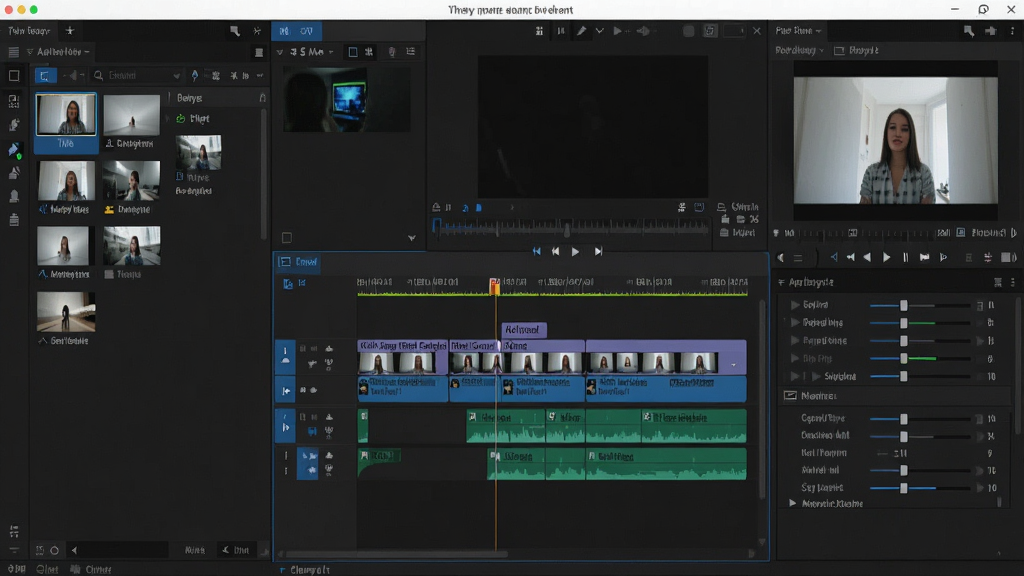The width and height of the screenshot is (1024, 576).
Task: Open the right panel's title dropdown
Action: tap(797, 31)
